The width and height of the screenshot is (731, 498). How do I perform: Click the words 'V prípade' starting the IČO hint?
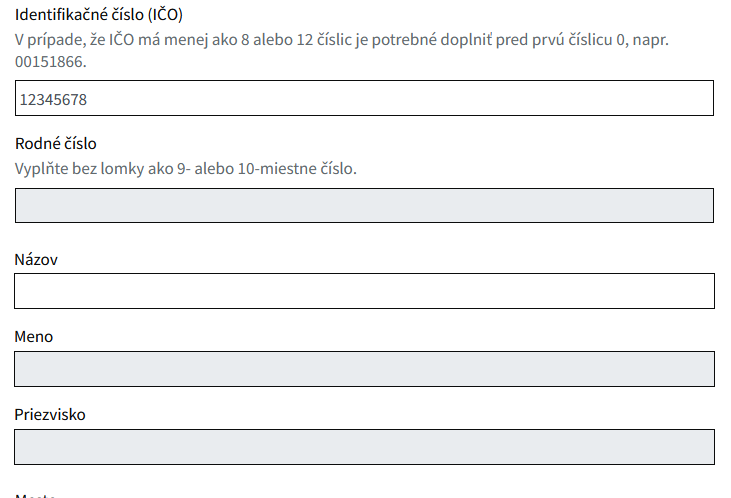[x=46, y=40]
